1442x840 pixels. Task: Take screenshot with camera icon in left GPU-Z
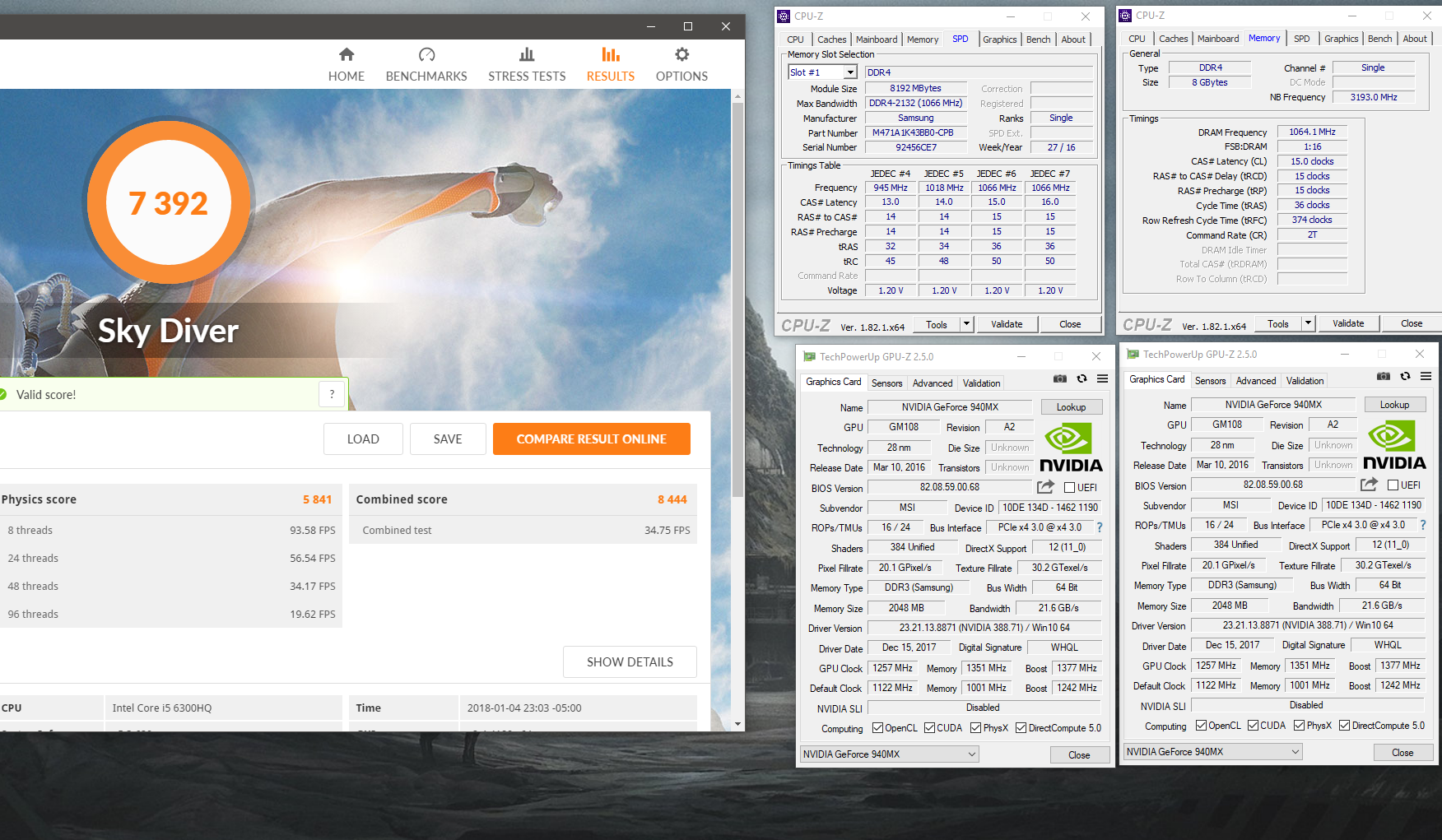click(1060, 378)
